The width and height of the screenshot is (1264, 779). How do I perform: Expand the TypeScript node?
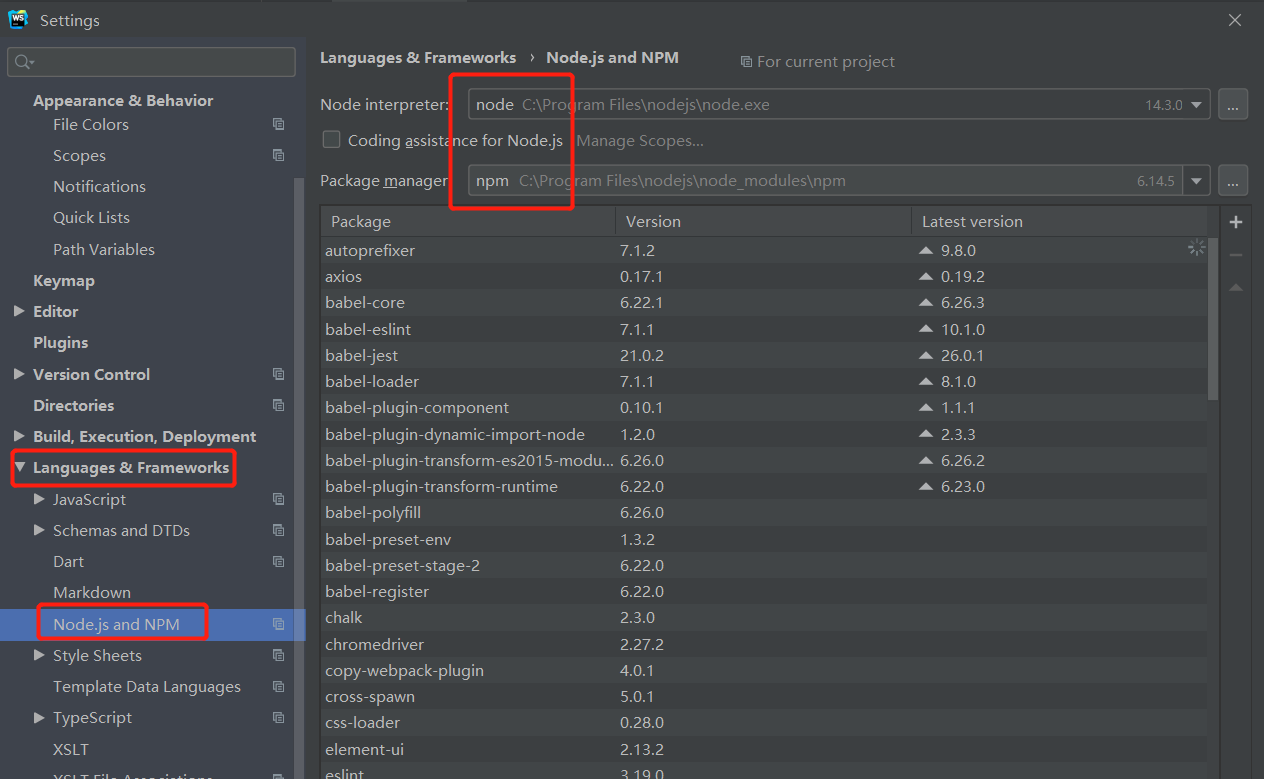pos(39,718)
